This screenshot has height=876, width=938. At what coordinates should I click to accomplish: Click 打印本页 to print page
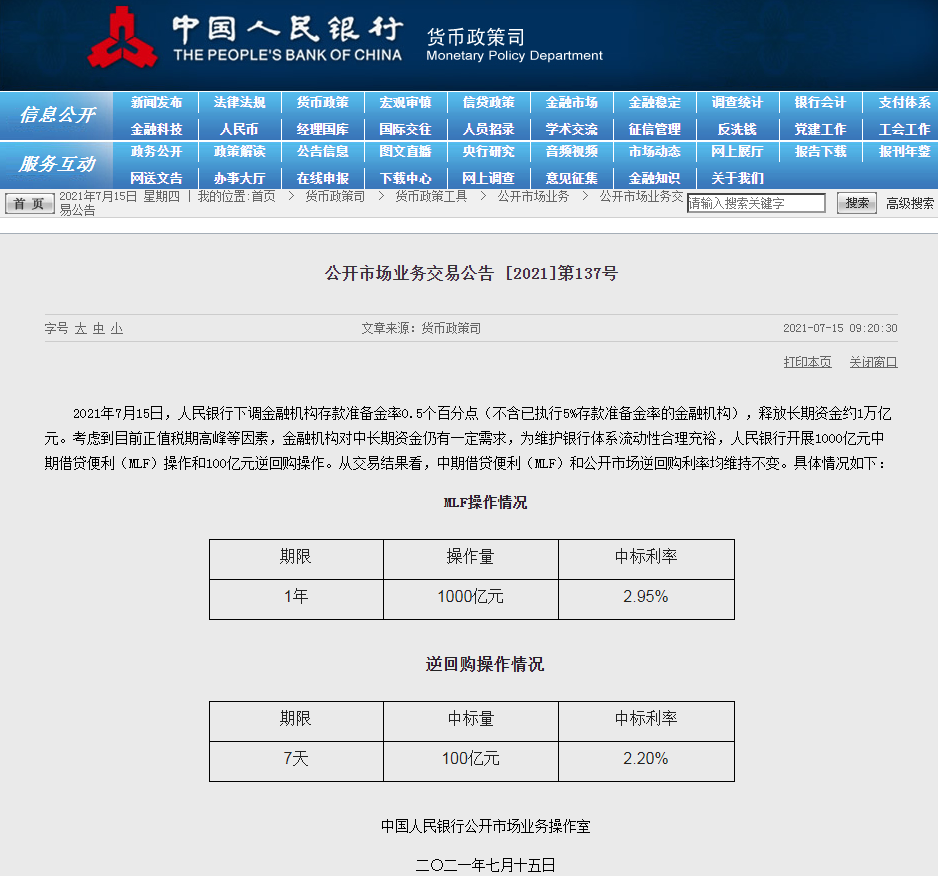[x=807, y=362]
